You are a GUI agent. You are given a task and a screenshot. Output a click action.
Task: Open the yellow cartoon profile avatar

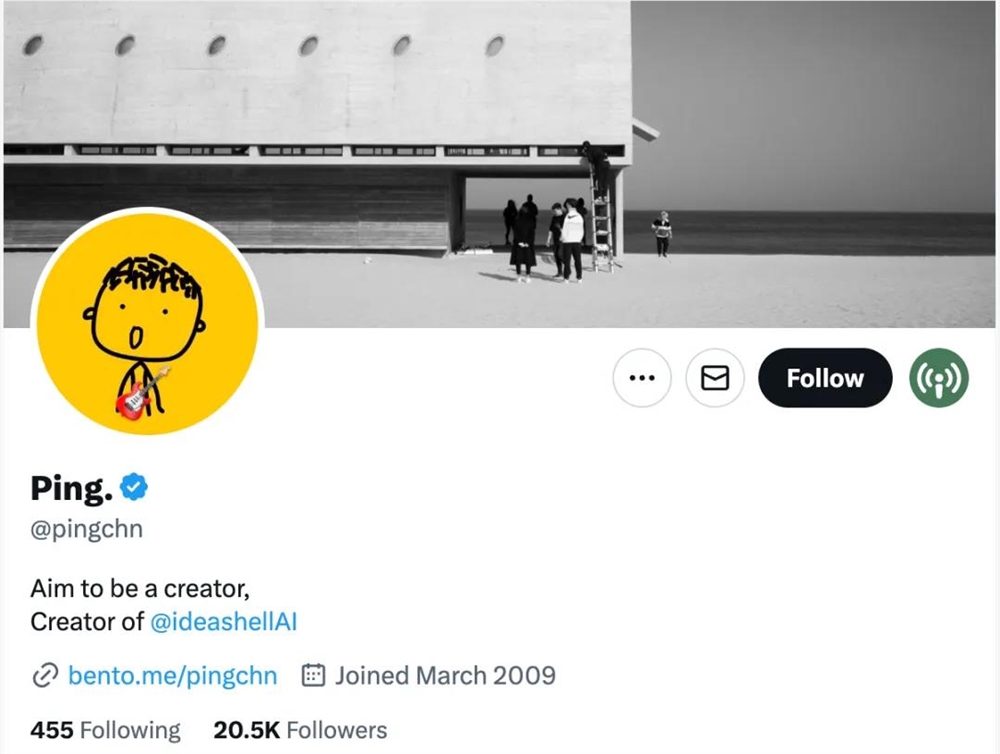point(147,320)
